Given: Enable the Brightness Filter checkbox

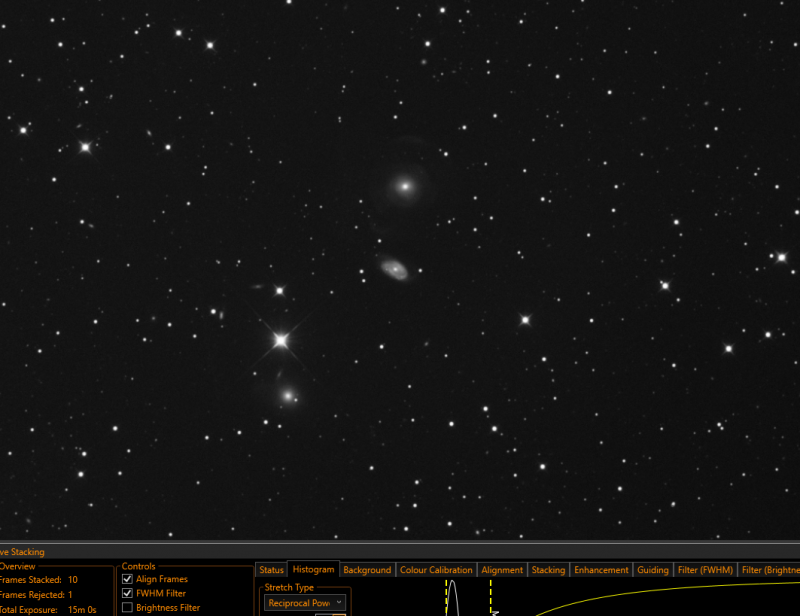Looking at the screenshot, I should click(128, 608).
